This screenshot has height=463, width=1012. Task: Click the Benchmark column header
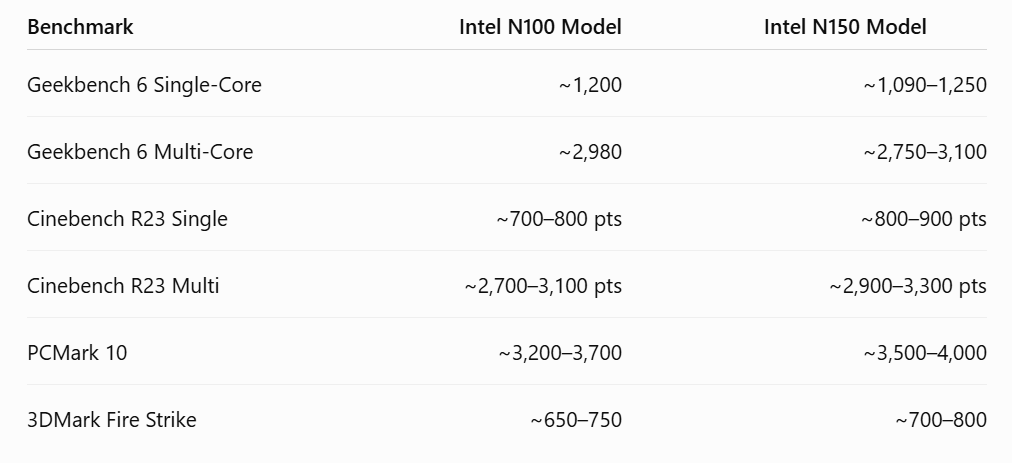point(80,27)
